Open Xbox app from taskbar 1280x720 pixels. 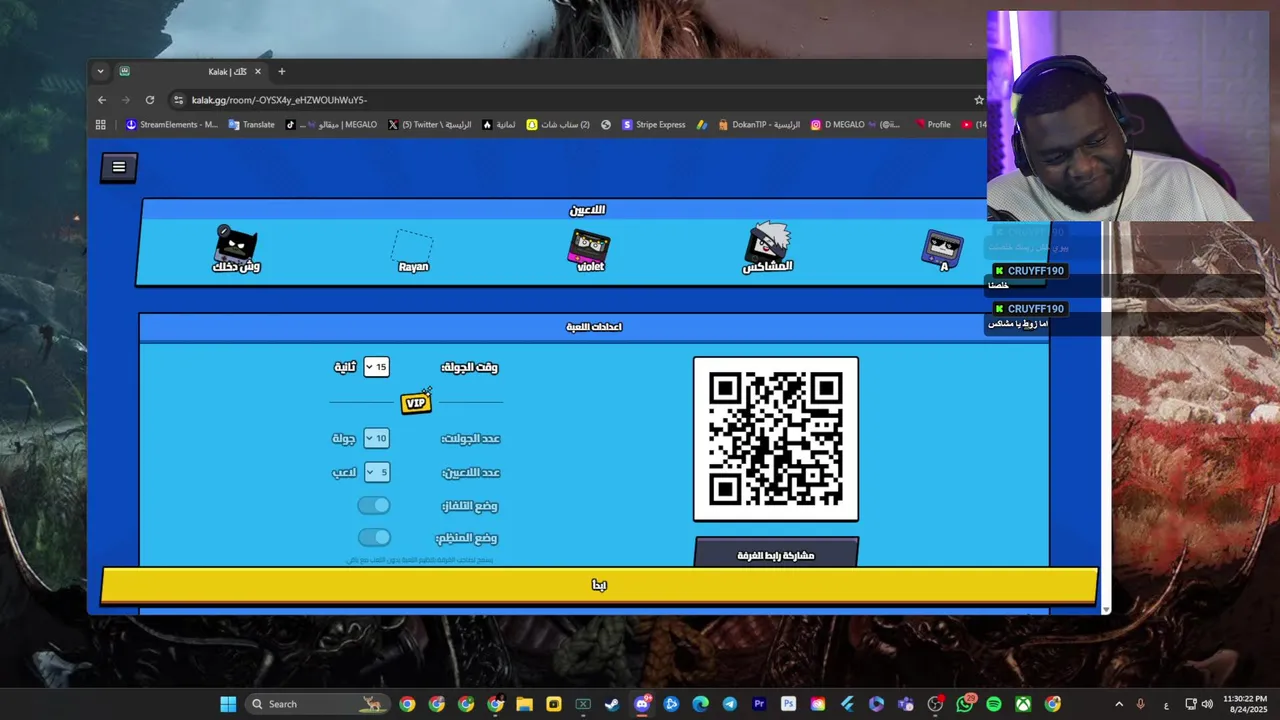click(x=1023, y=704)
